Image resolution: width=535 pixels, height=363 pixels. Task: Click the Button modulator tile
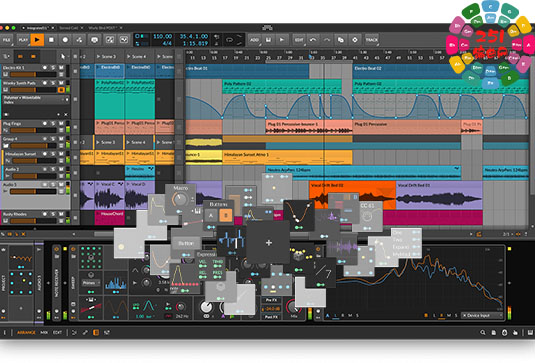click(x=186, y=243)
